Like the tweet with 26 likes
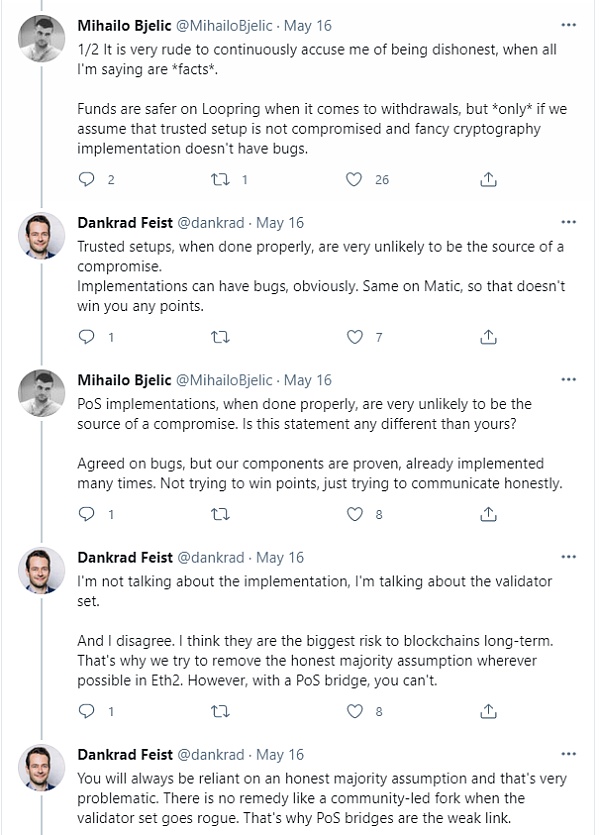Screen dimensions: 600x835 [353, 180]
